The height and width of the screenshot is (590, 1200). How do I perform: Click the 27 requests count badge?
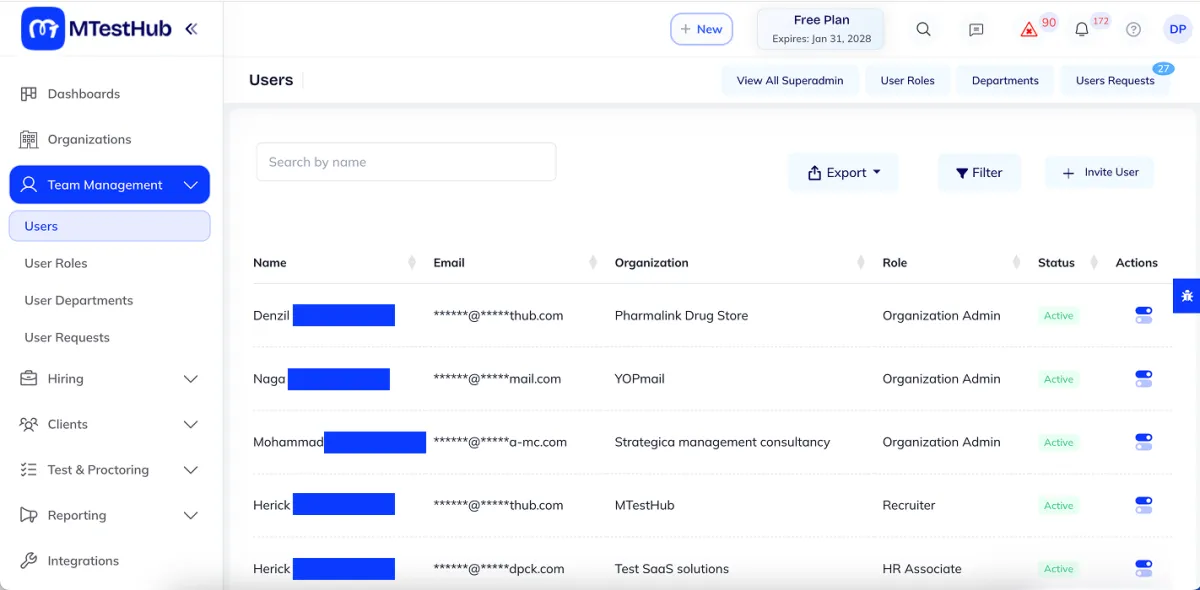pyautogui.click(x=1163, y=69)
